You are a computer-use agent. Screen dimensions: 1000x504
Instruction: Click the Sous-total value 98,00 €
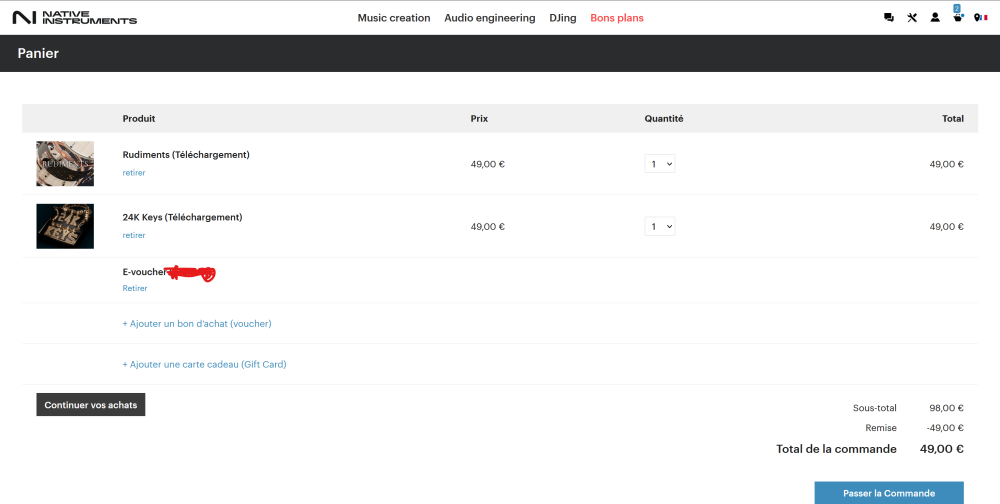[x=946, y=408]
